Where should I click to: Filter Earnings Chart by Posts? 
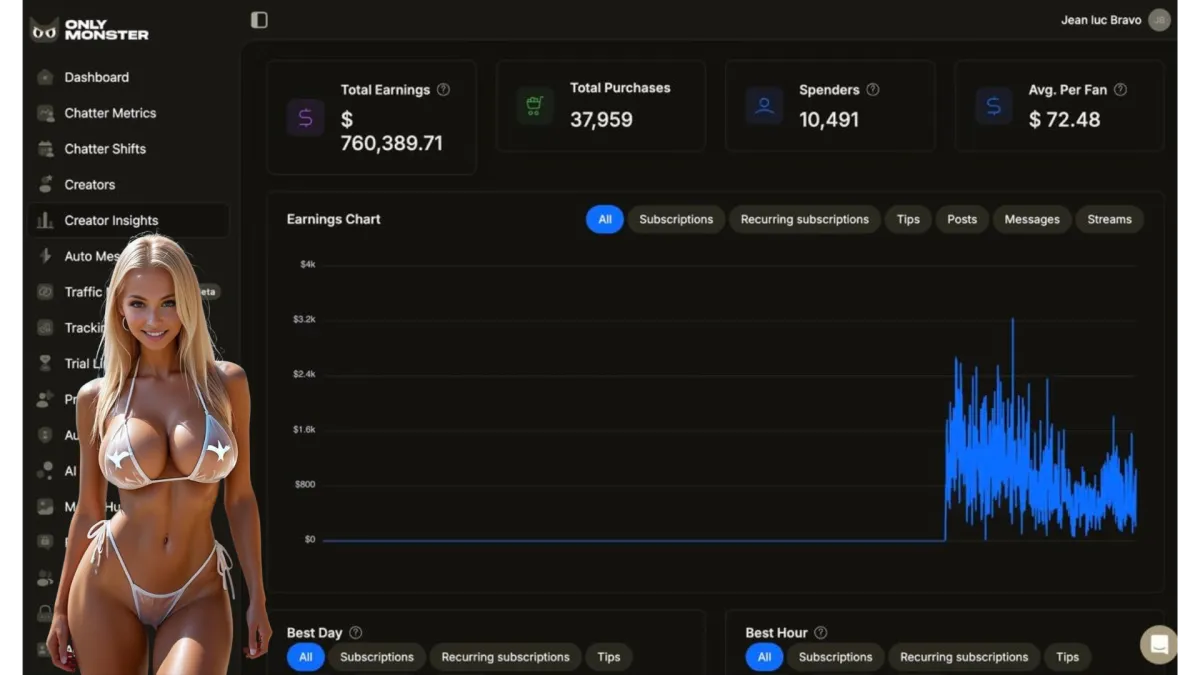coord(962,219)
